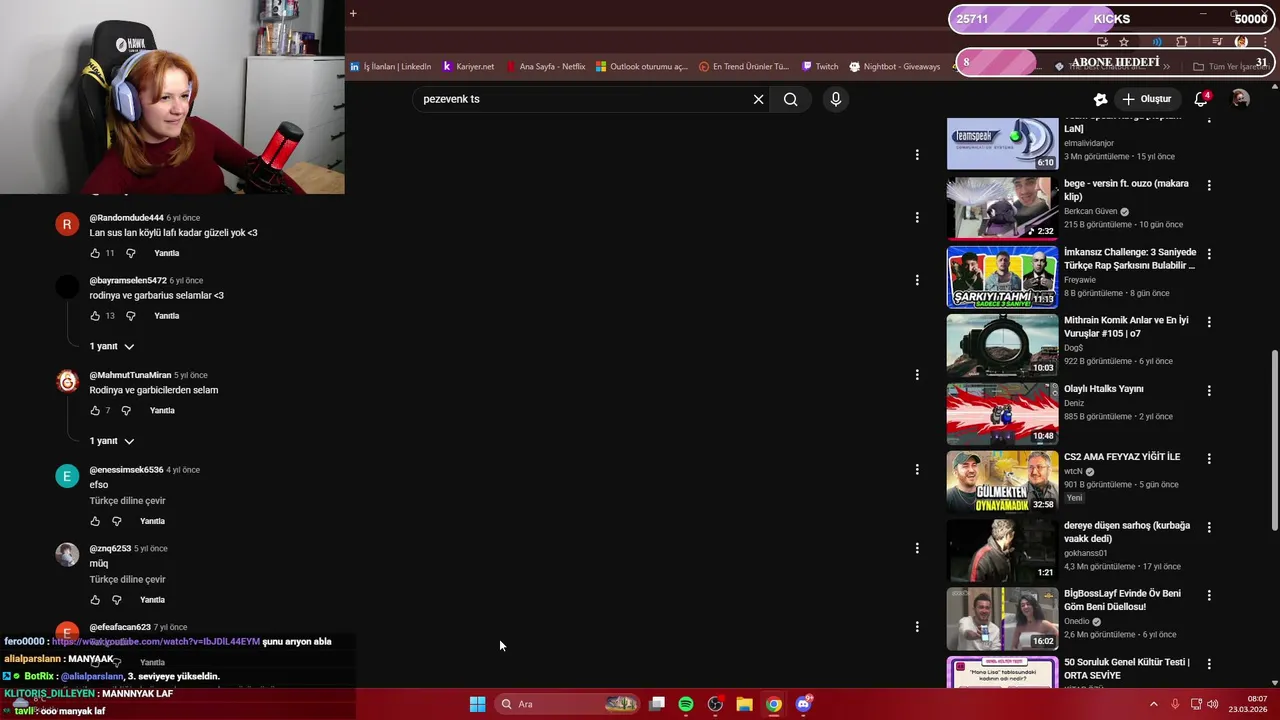Reply via Yanıtla under @bayramselen5472 comment

(x=167, y=316)
